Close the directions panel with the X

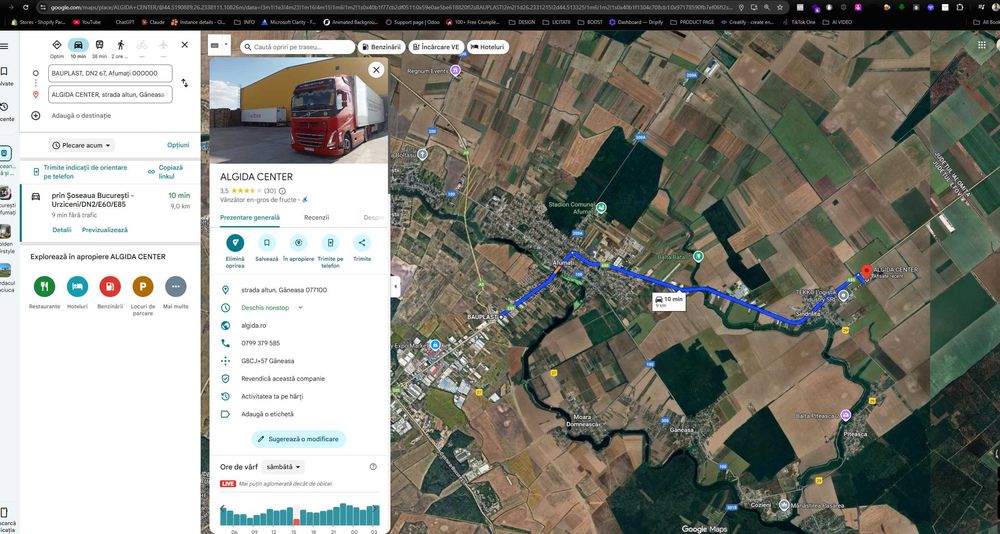[x=184, y=45]
